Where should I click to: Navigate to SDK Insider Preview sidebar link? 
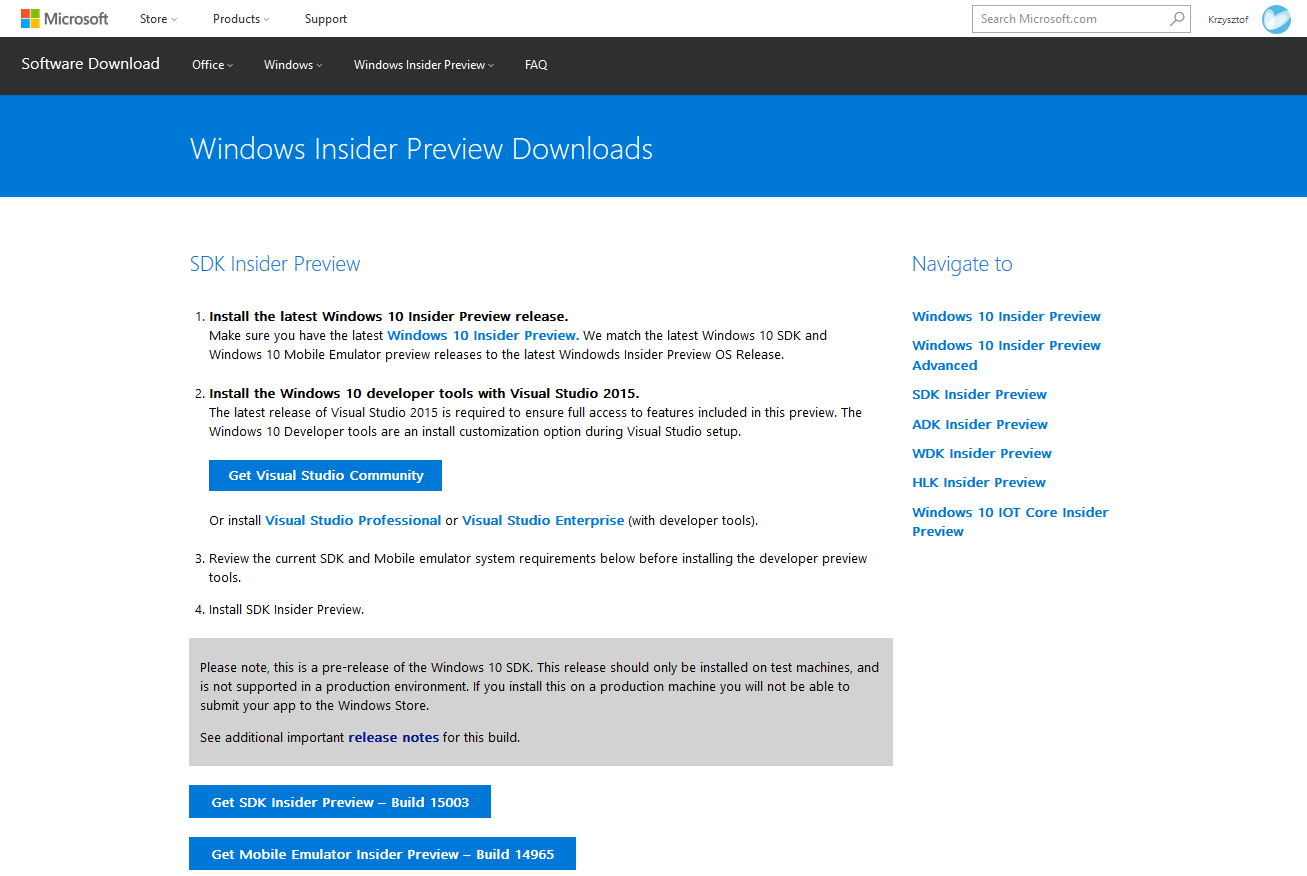pyautogui.click(x=979, y=394)
